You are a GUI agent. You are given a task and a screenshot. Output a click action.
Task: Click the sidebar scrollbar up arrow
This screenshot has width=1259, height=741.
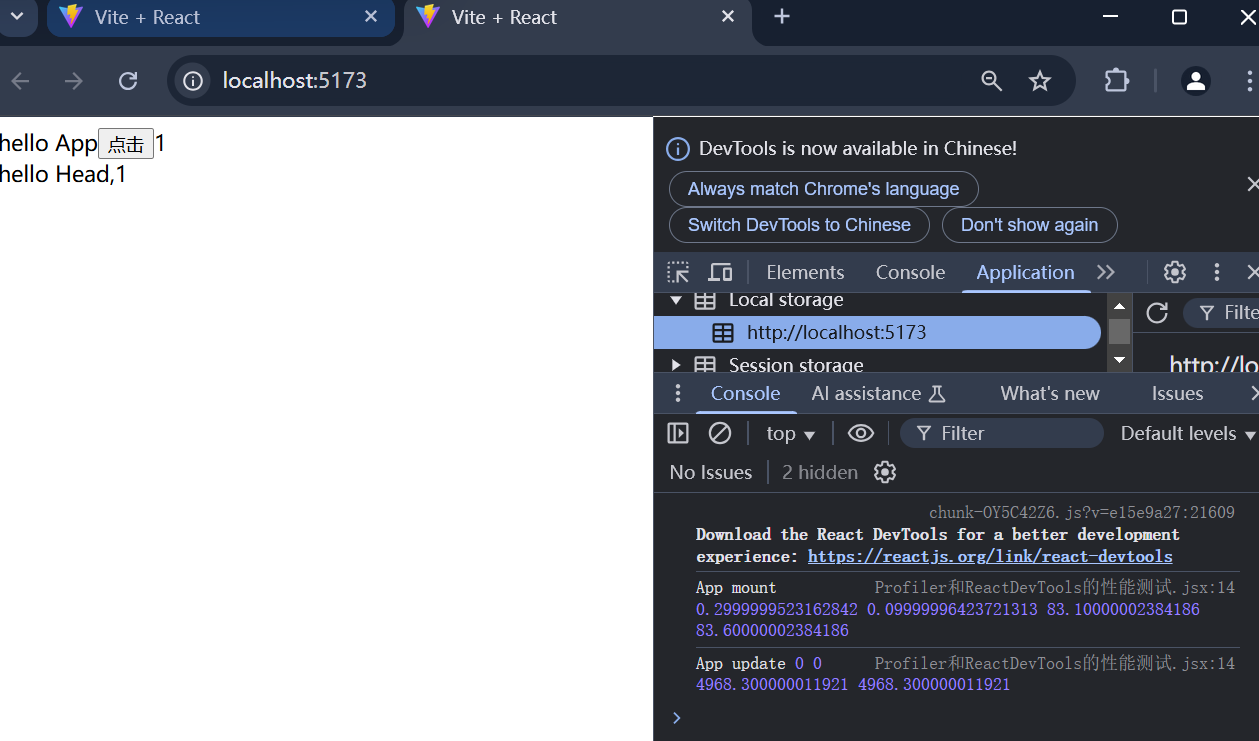point(1119,306)
